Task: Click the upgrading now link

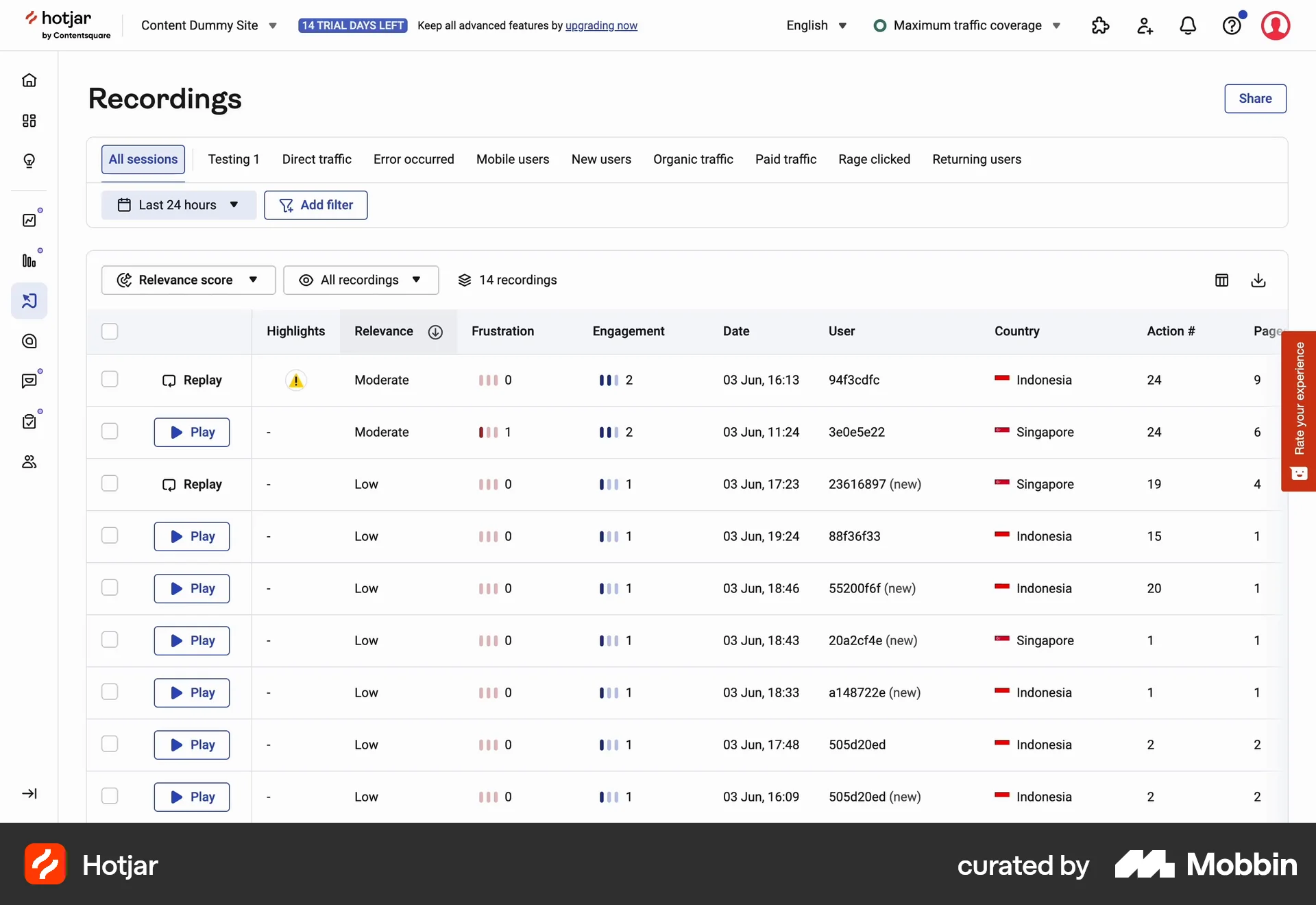Action: pos(601,25)
